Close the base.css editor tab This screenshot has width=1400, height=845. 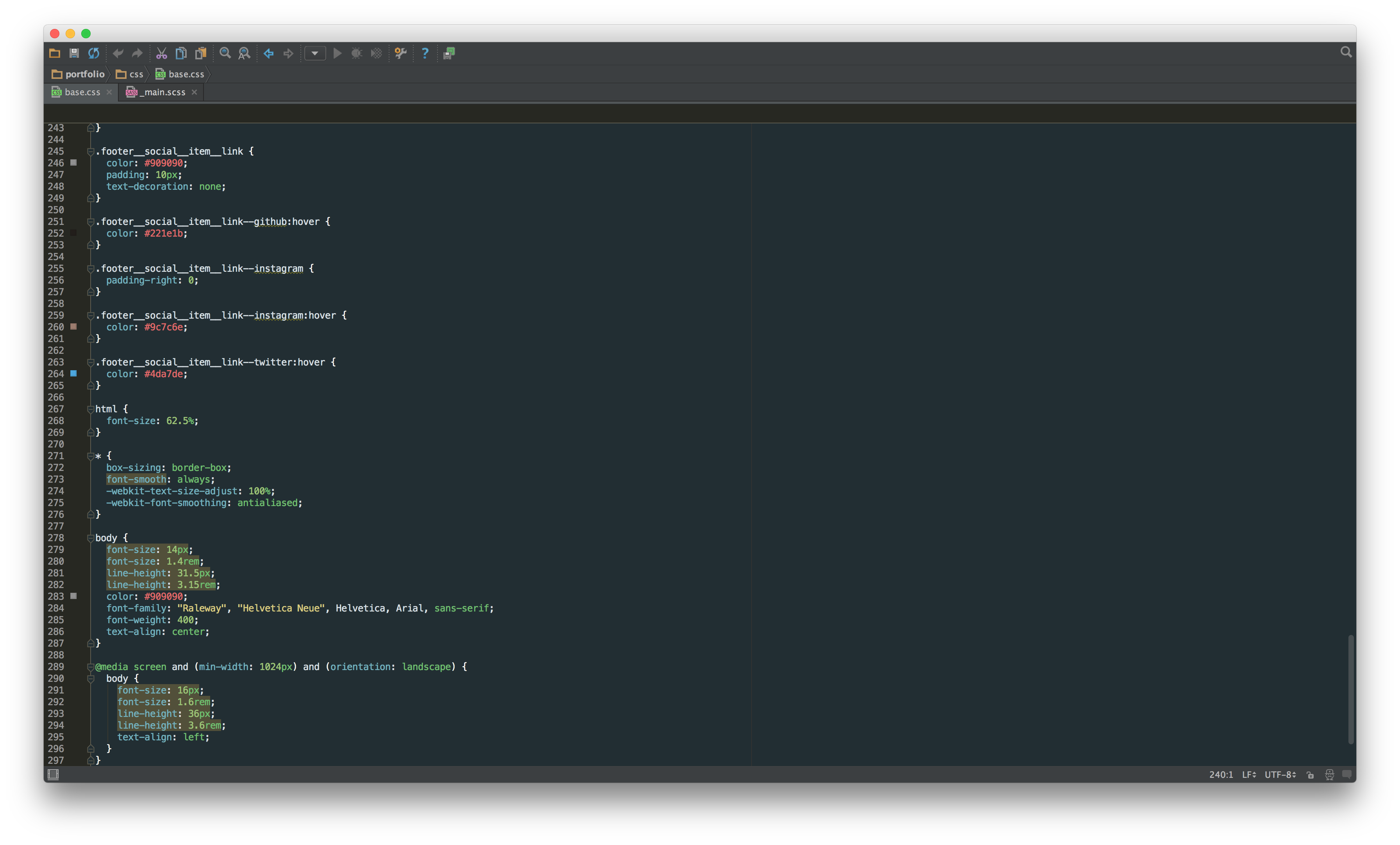109,92
